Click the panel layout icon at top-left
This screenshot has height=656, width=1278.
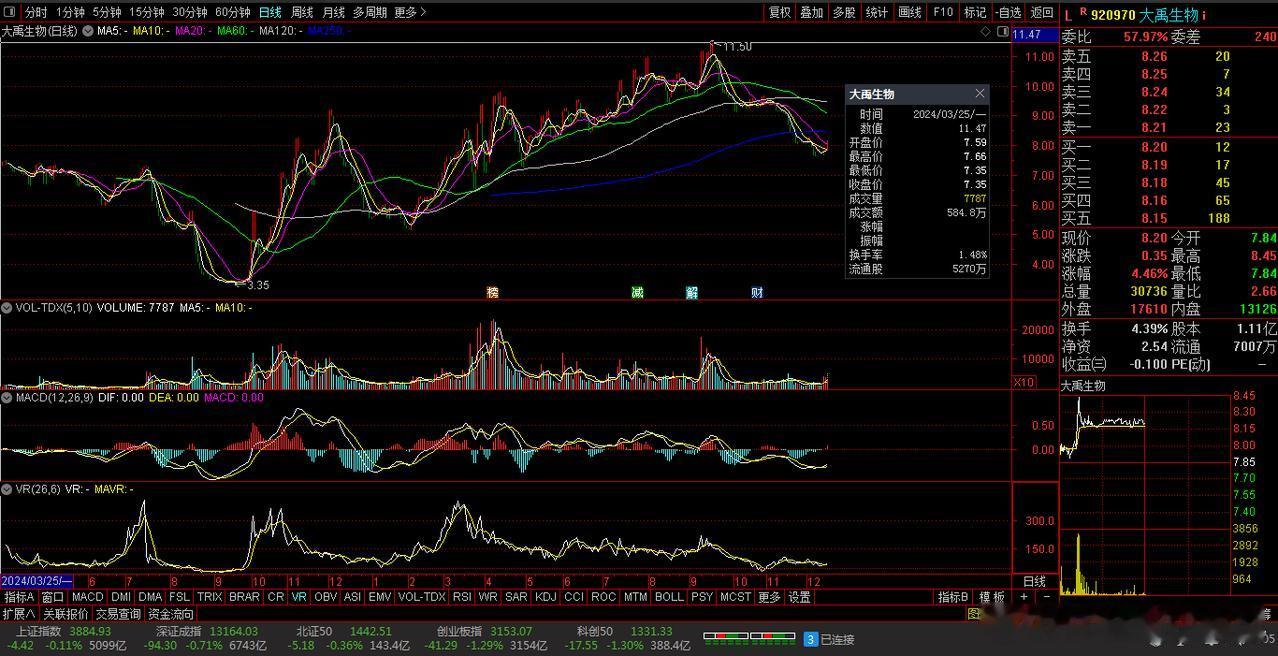[x=10, y=12]
